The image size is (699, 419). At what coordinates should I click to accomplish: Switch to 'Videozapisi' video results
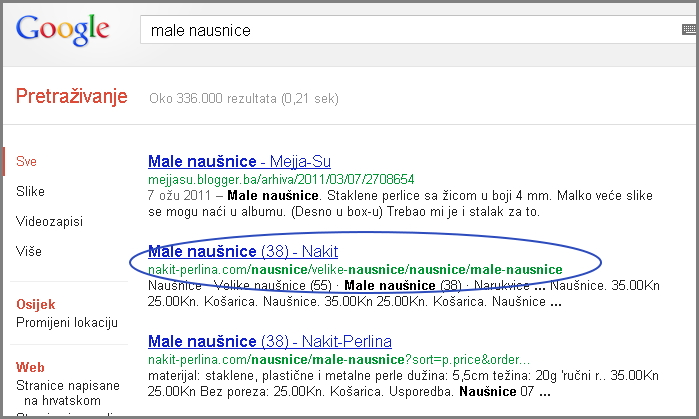(49, 222)
